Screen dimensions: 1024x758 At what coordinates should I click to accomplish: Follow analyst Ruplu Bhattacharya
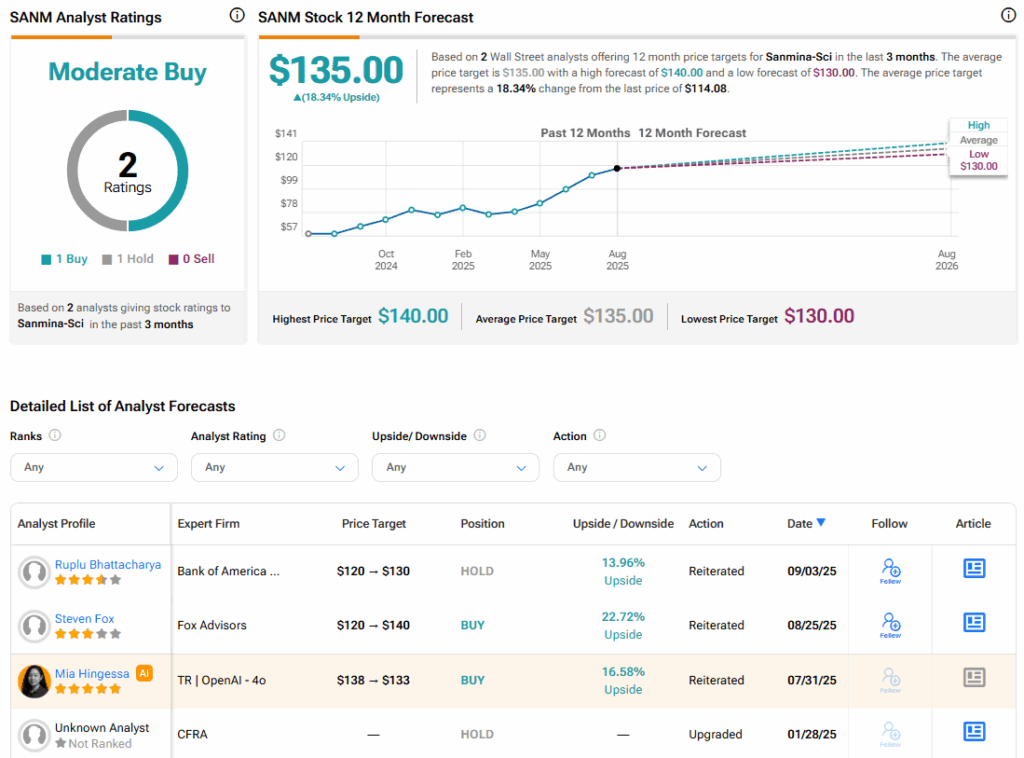(890, 571)
